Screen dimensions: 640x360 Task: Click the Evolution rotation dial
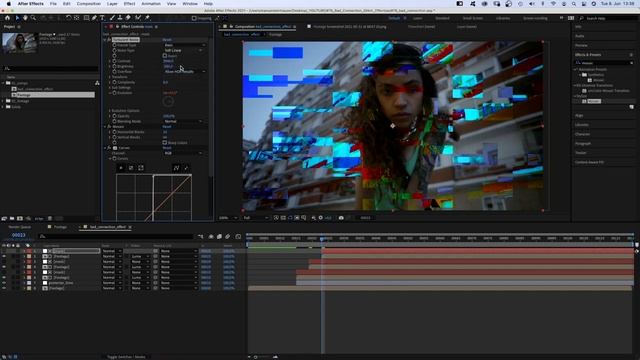pos(168,102)
